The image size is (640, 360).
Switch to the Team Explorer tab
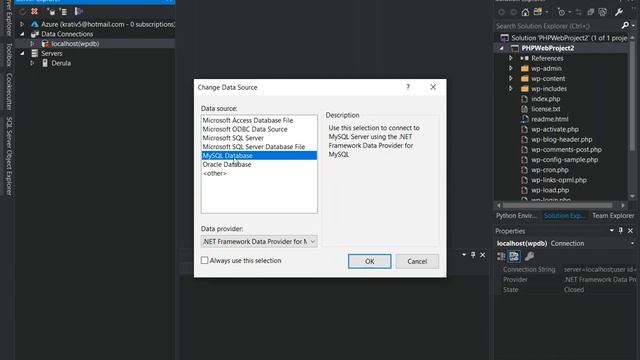coord(613,216)
